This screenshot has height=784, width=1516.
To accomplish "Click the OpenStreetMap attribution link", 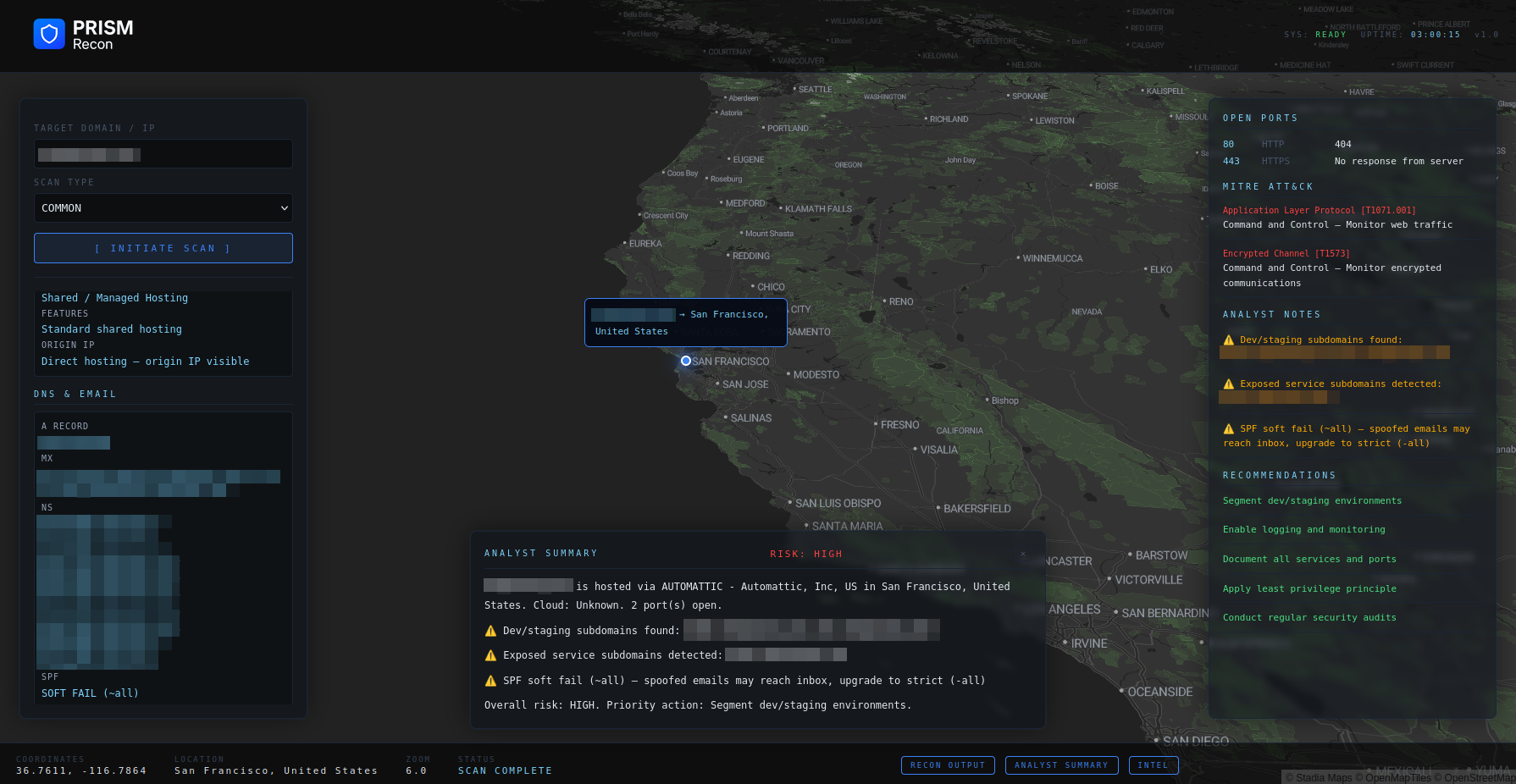I will coord(1480,778).
